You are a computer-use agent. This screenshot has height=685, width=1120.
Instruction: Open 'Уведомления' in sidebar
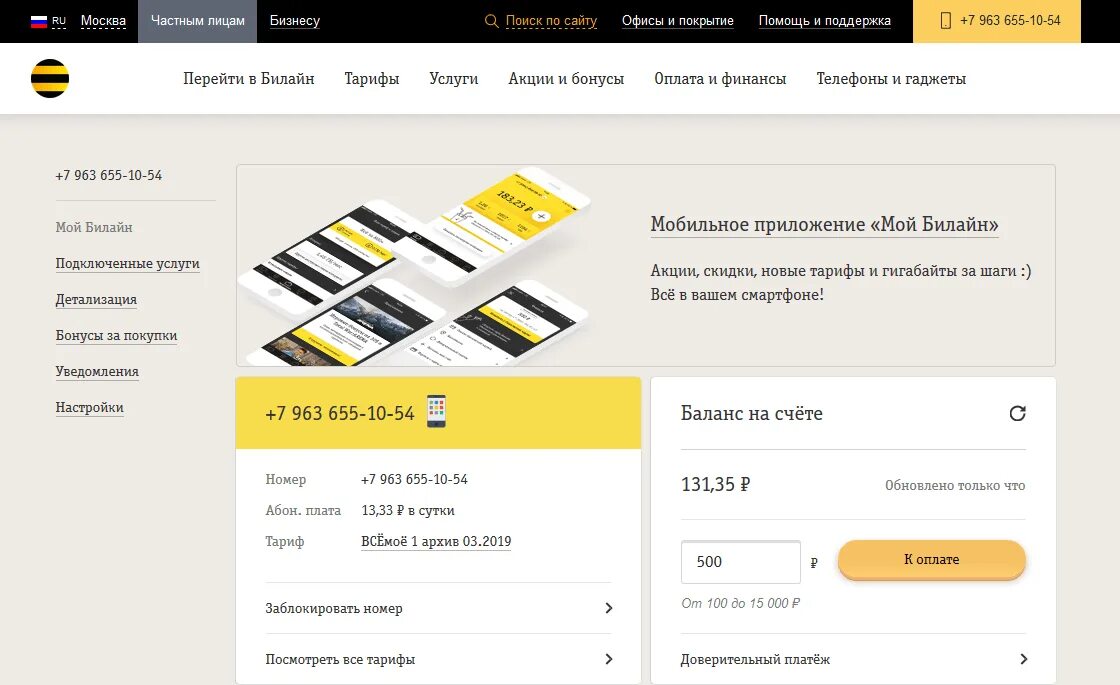point(97,371)
